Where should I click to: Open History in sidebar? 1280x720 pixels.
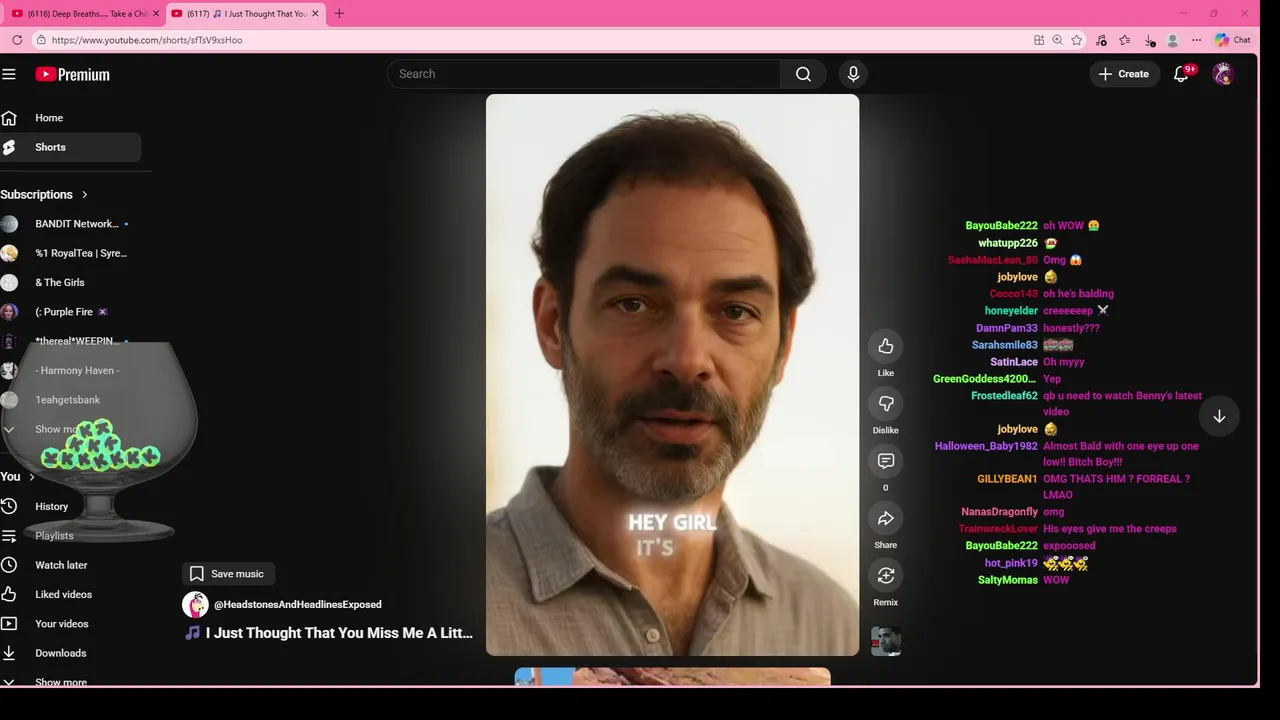click(70, 506)
